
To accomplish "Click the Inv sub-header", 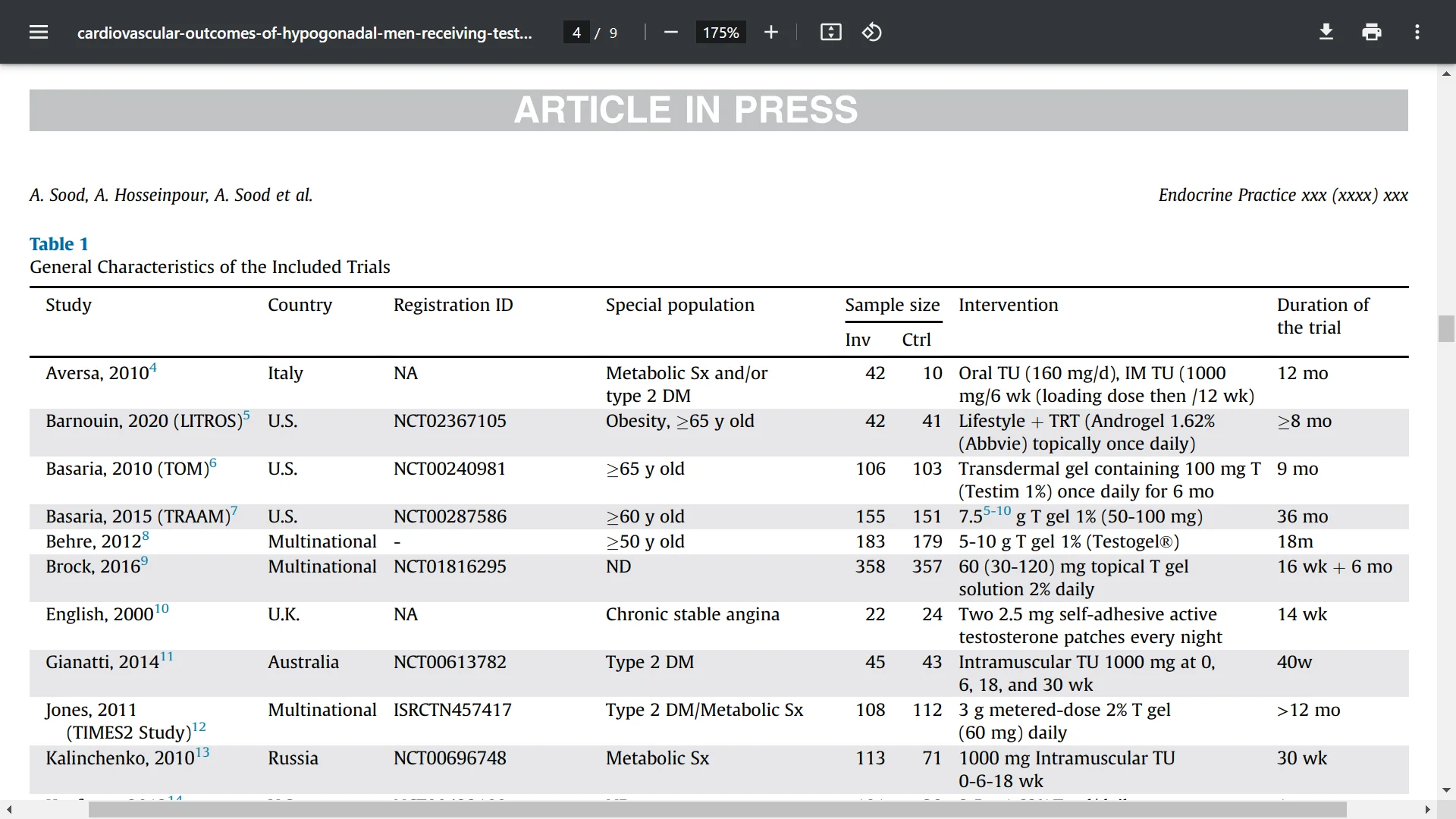I will coord(858,340).
